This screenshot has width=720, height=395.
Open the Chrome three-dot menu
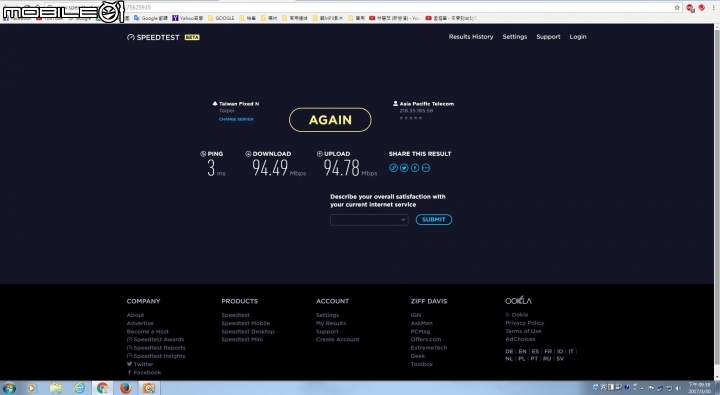pos(714,7)
